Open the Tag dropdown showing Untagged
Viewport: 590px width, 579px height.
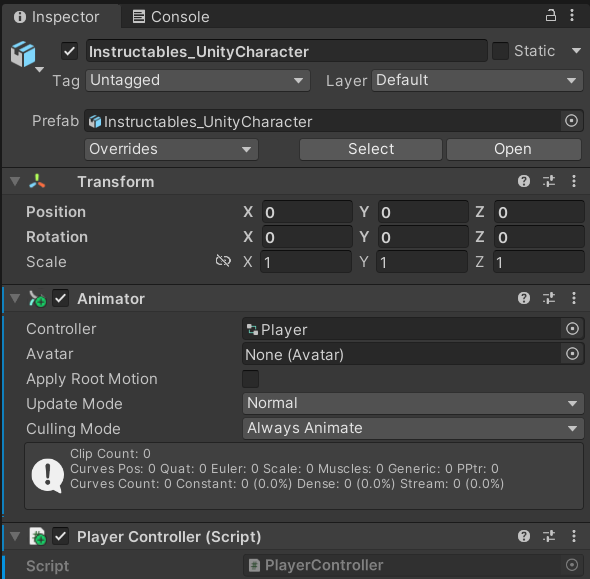pyautogui.click(x=198, y=81)
